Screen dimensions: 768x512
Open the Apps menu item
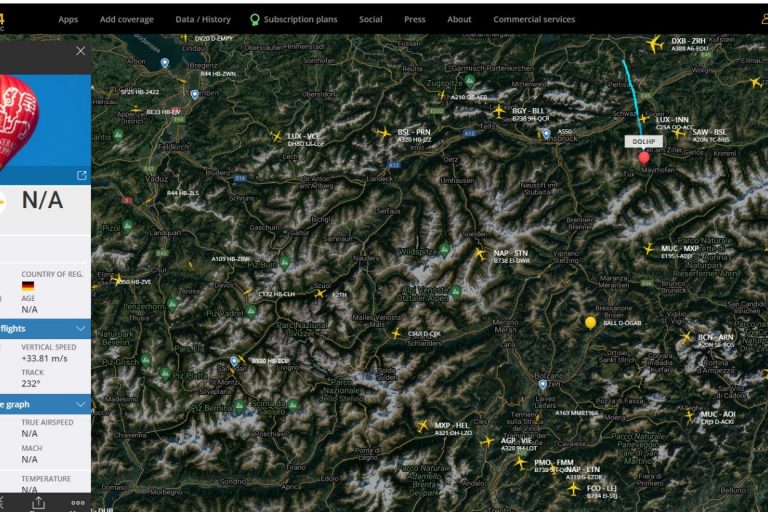(68, 19)
